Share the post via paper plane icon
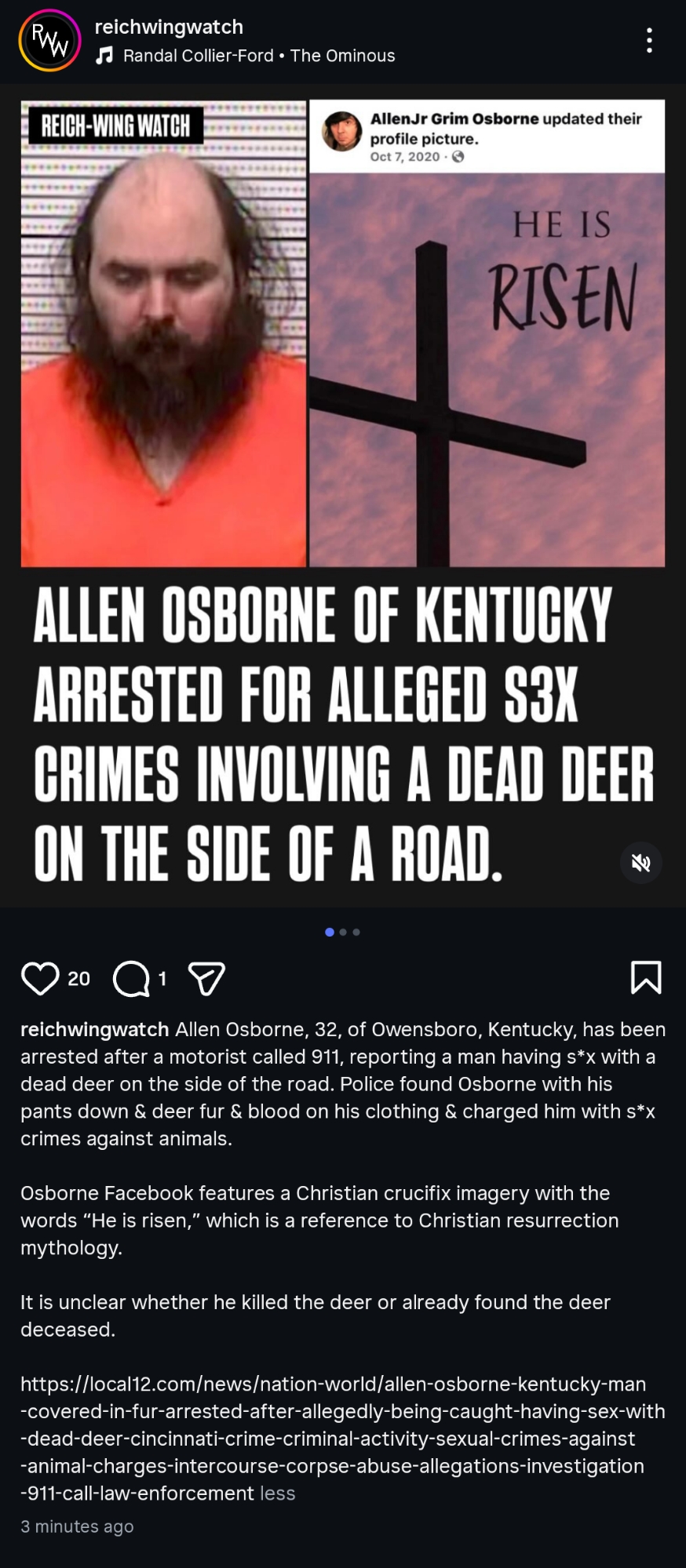 (x=207, y=978)
